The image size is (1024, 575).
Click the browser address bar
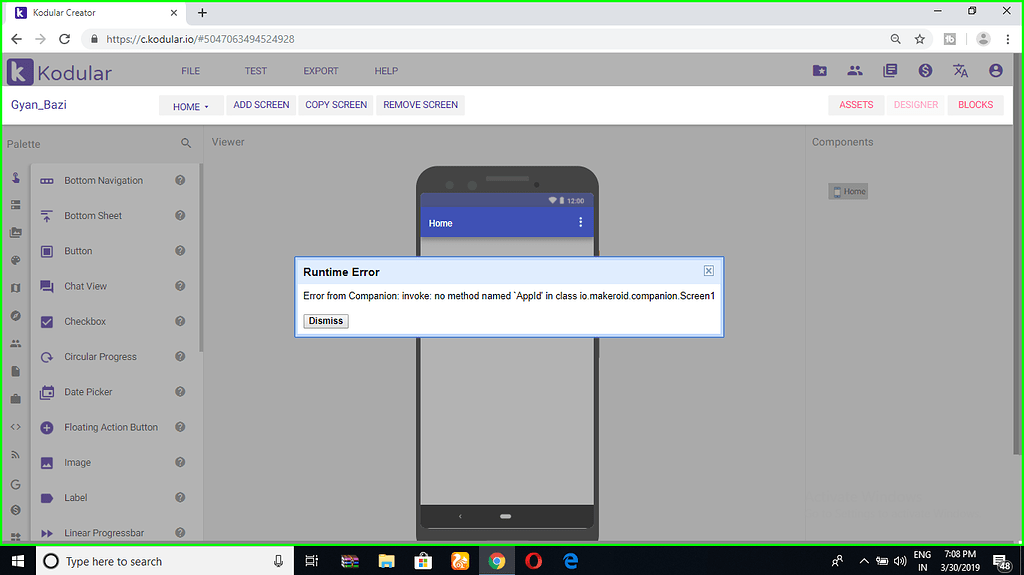(x=483, y=39)
